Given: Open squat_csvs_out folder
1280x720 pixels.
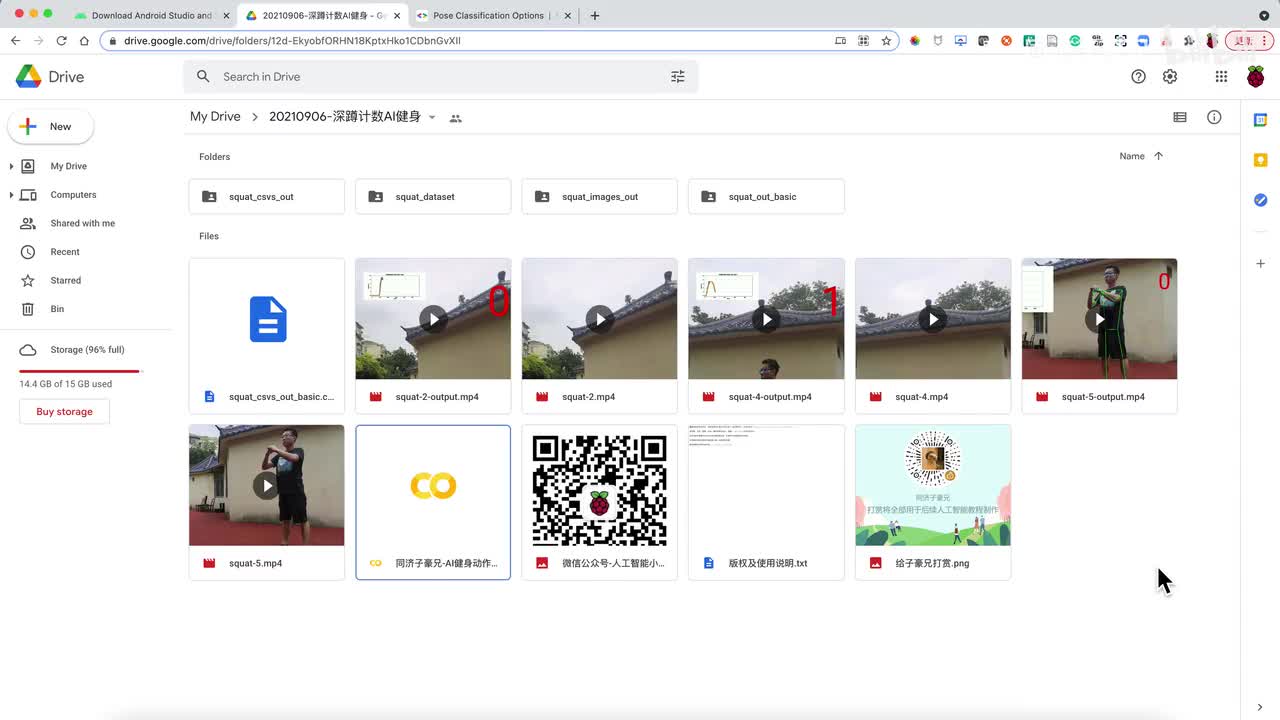Looking at the screenshot, I should pyautogui.click(x=267, y=197).
